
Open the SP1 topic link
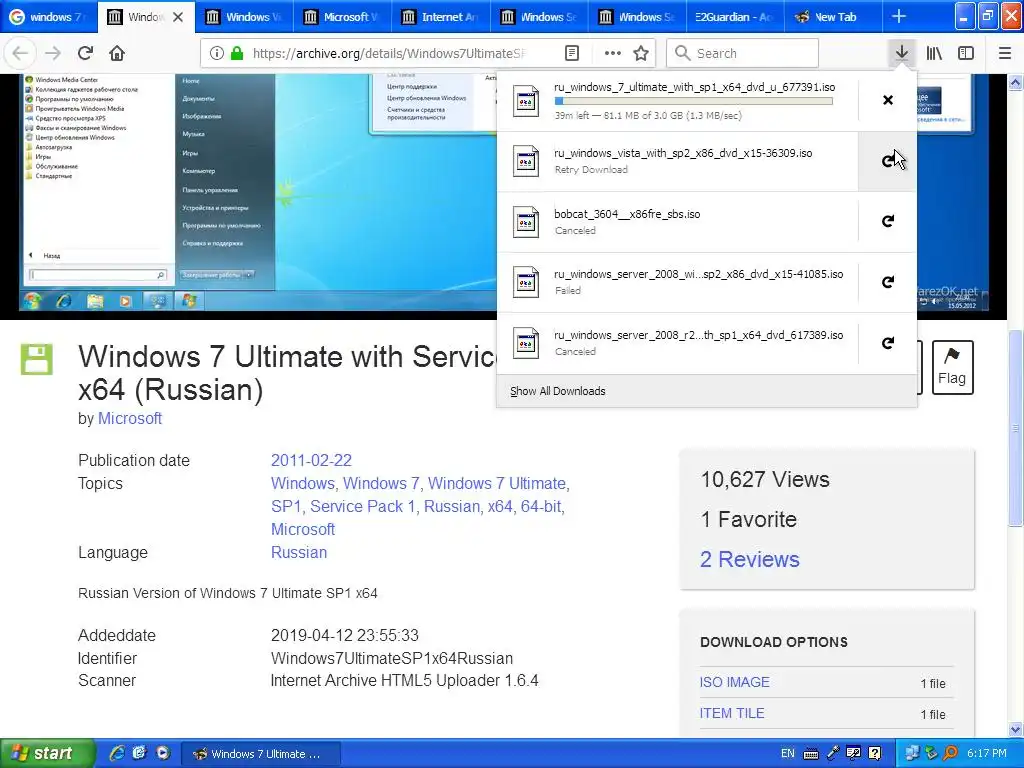click(x=286, y=506)
